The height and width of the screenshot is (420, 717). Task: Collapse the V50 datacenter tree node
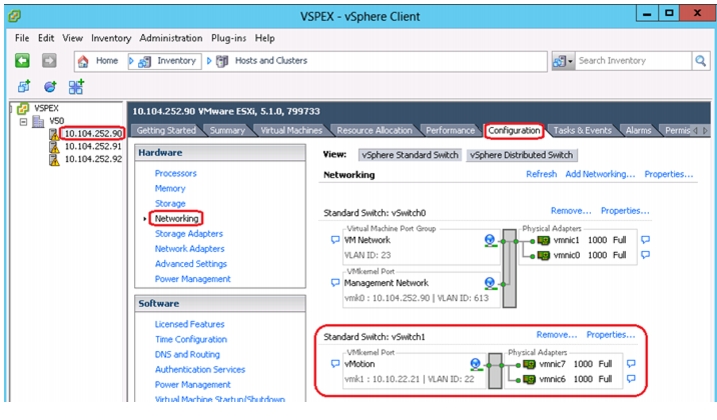[x=23, y=122]
